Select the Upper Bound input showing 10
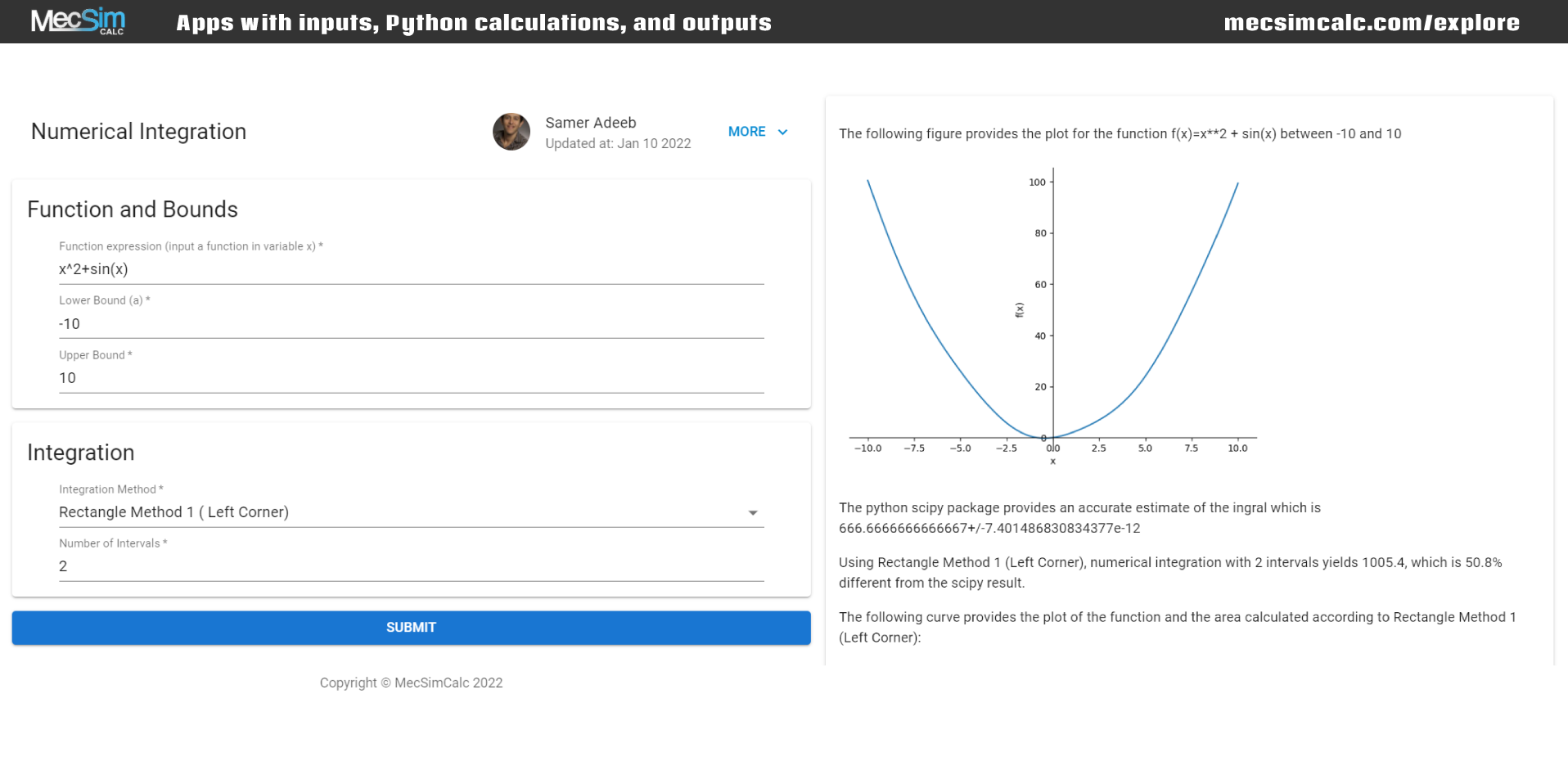 coord(409,377)
